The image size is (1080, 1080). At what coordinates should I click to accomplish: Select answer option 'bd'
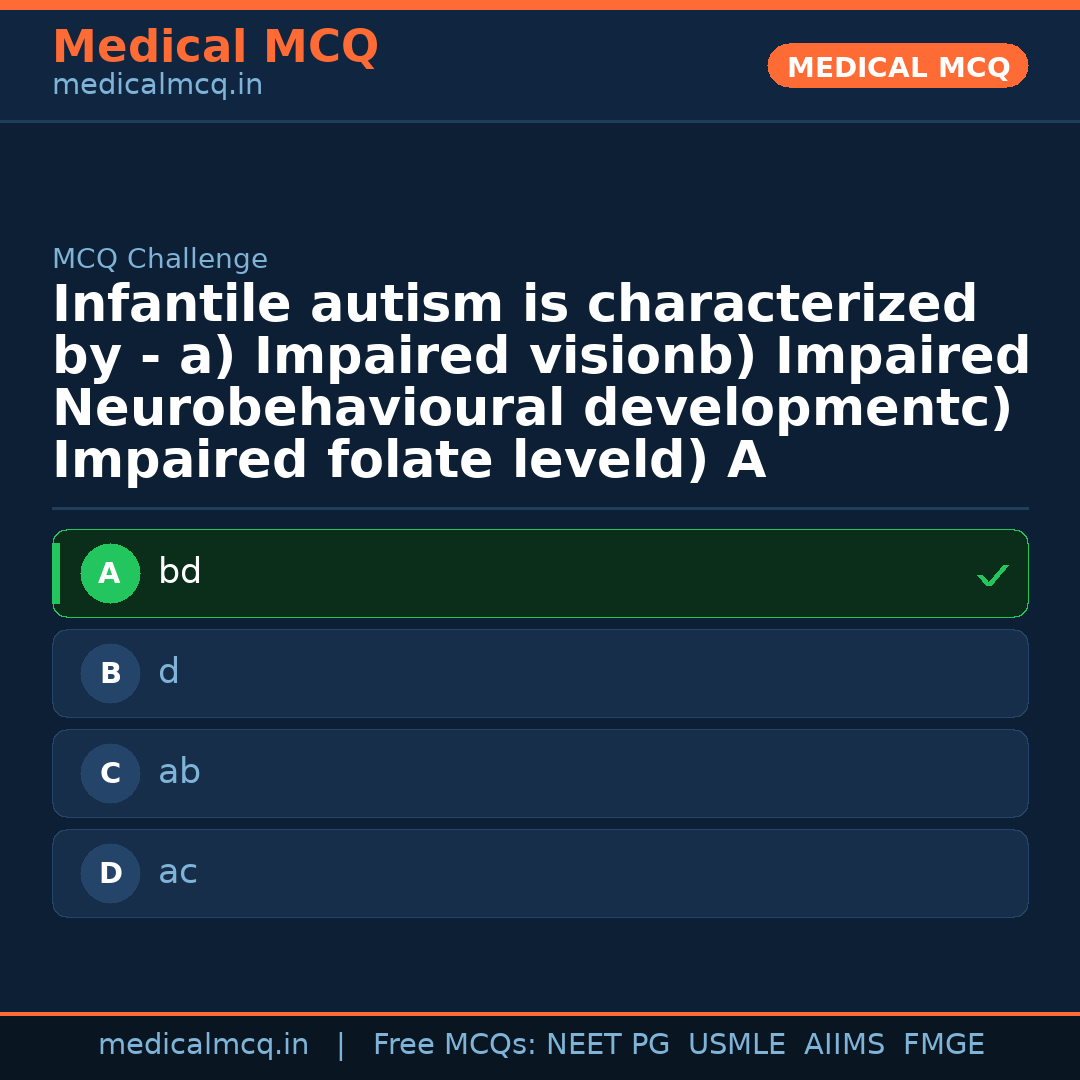pos(540,573)
